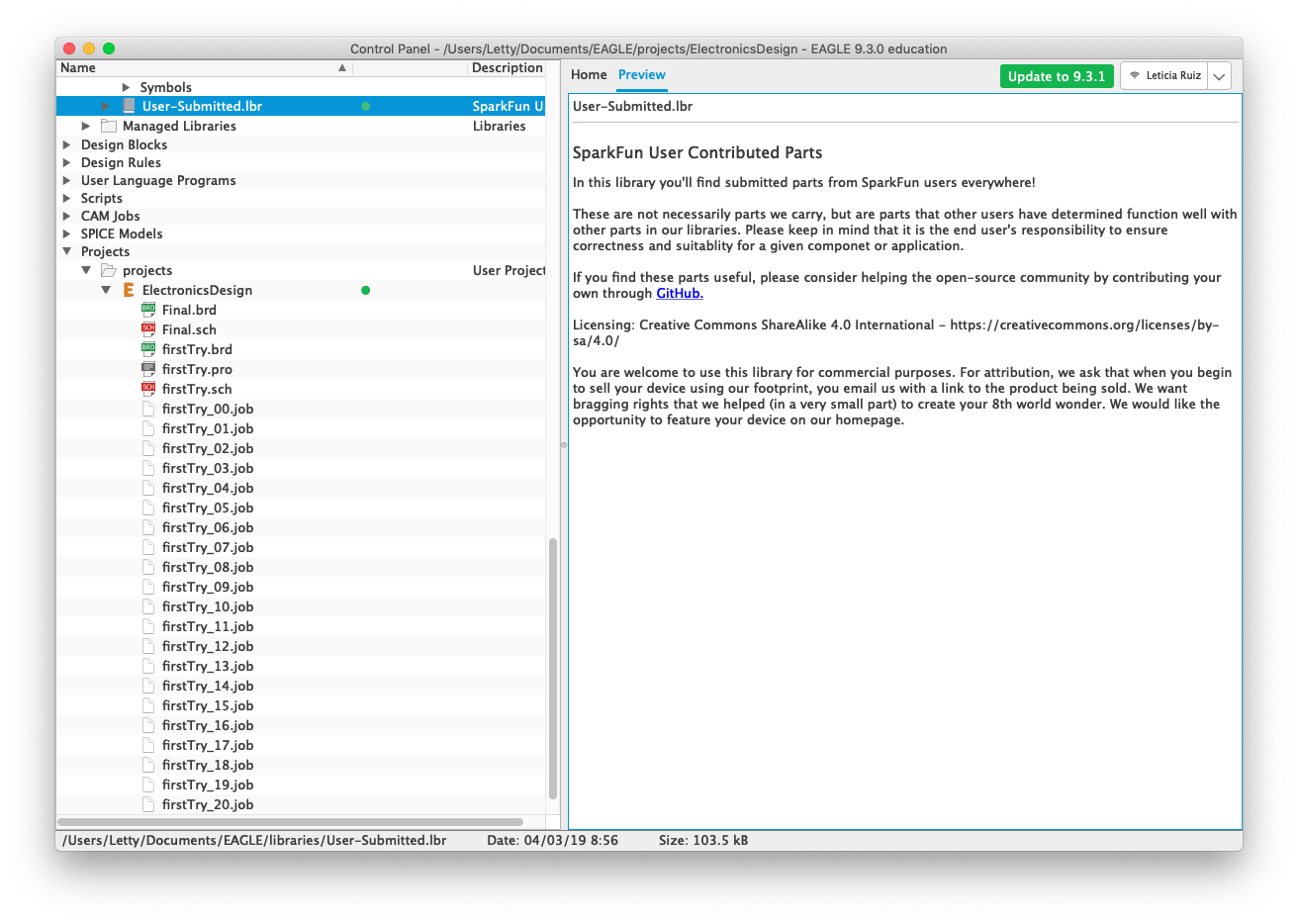Select firstTry_14.job in the tree
1298x924 pixels.
(208, 686)
